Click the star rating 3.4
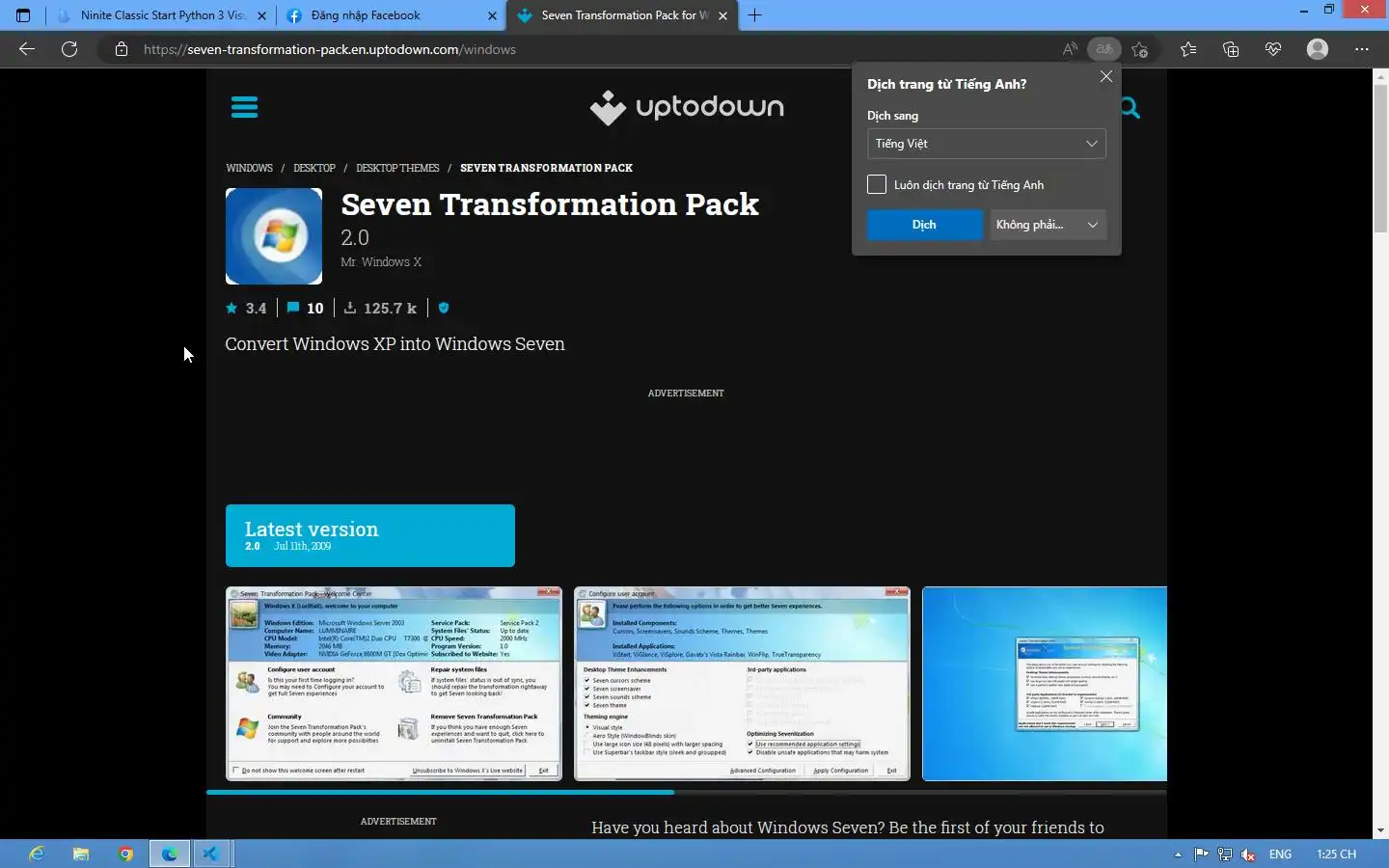1389x868 pixels. click(246, 309)
